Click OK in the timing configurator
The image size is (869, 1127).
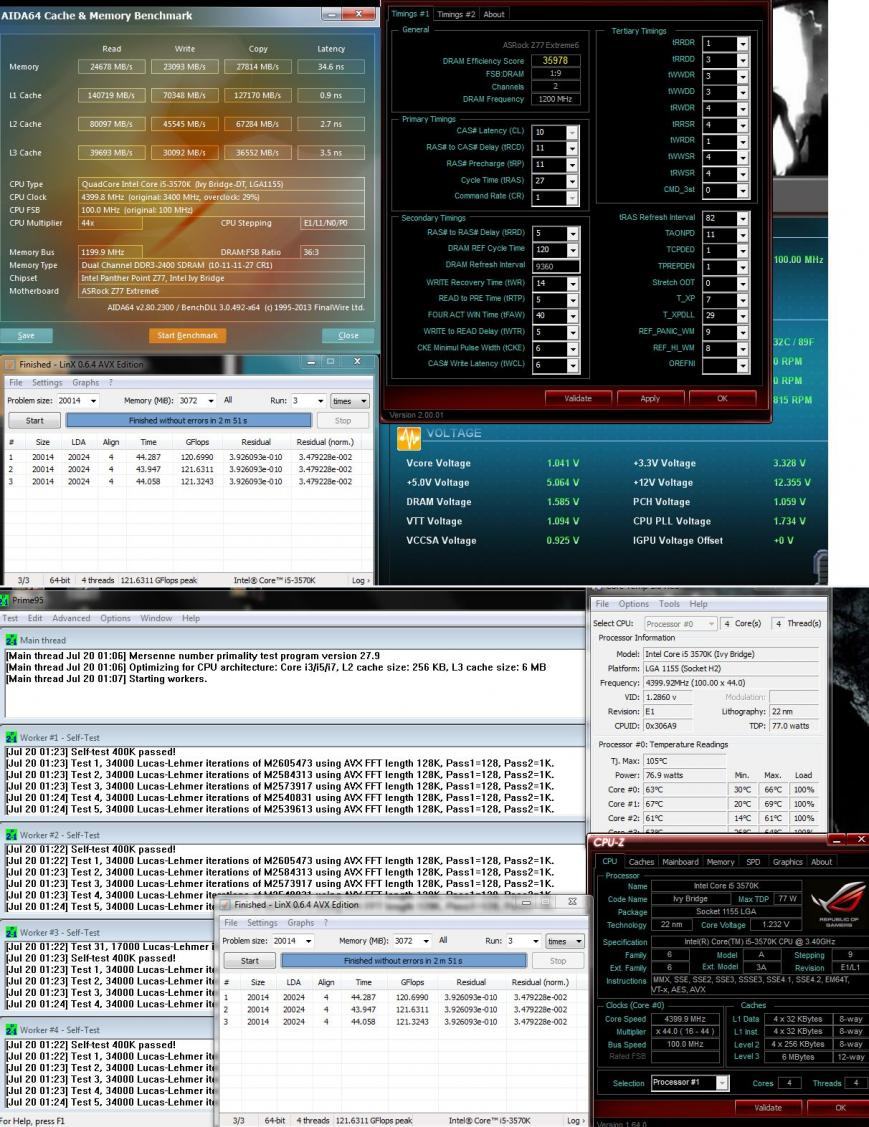[722, 398]
